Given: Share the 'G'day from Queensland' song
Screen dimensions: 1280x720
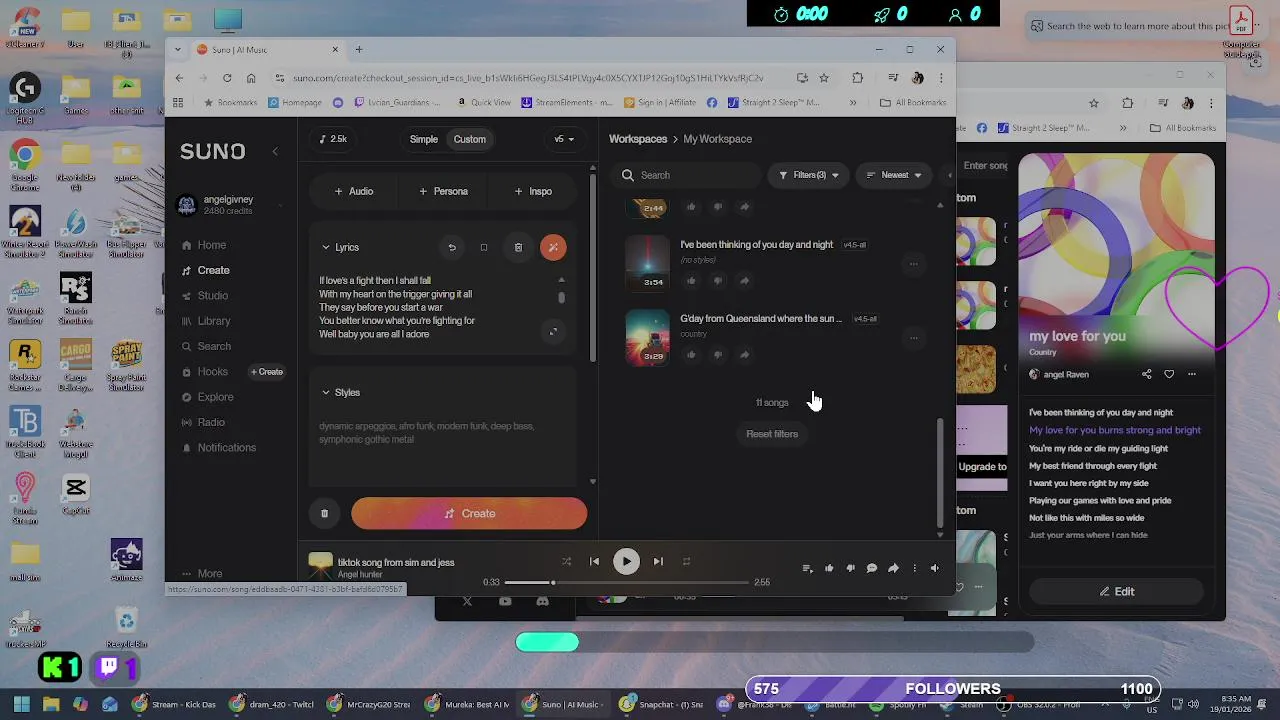Looking at the screenshot, I should pyautogui.click(x=744, y=355).
